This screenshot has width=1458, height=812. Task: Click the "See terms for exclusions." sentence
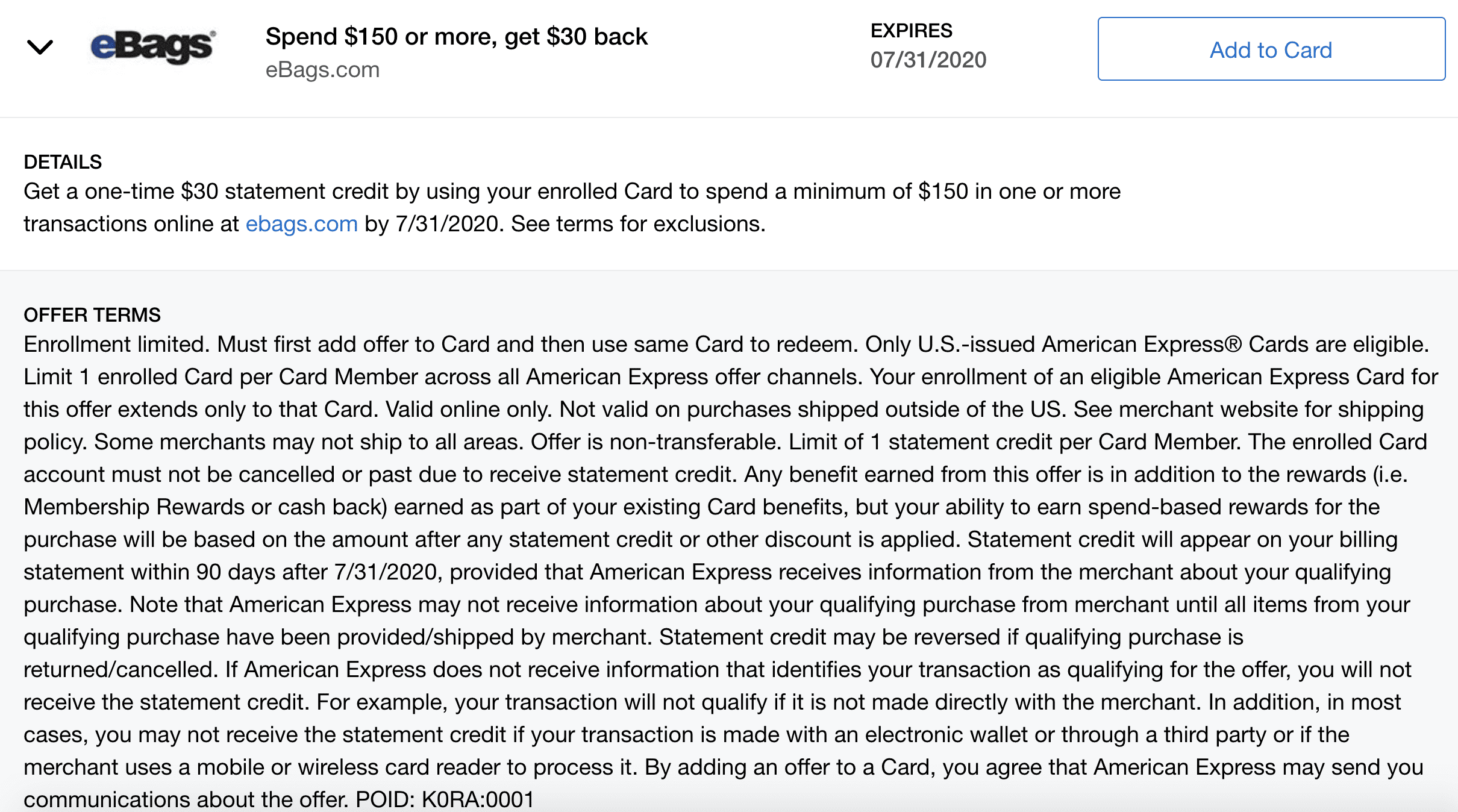click(x=638, y=224)
